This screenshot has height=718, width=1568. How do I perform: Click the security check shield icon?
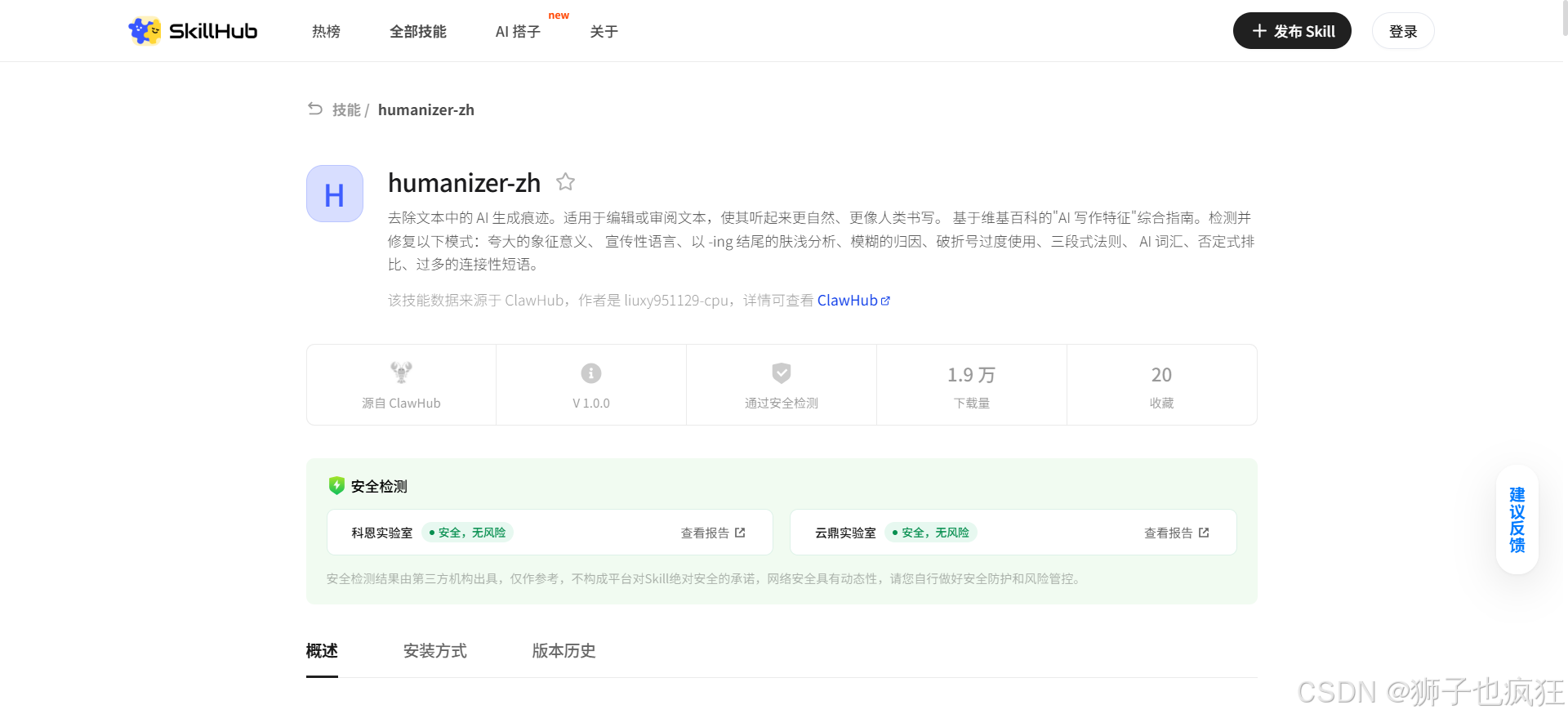coord(782,373)
